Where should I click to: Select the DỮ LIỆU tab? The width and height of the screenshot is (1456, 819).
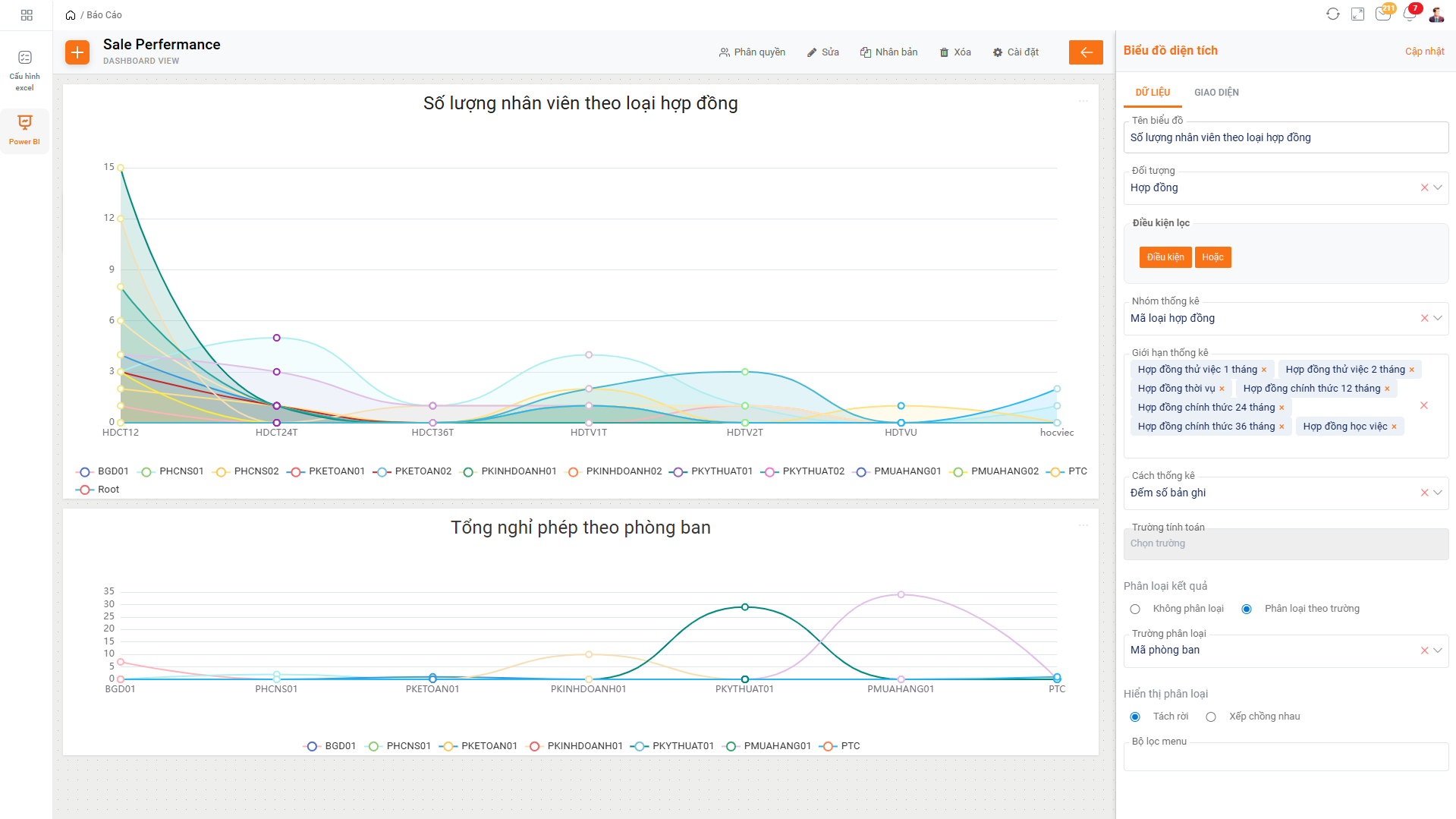1153,93
